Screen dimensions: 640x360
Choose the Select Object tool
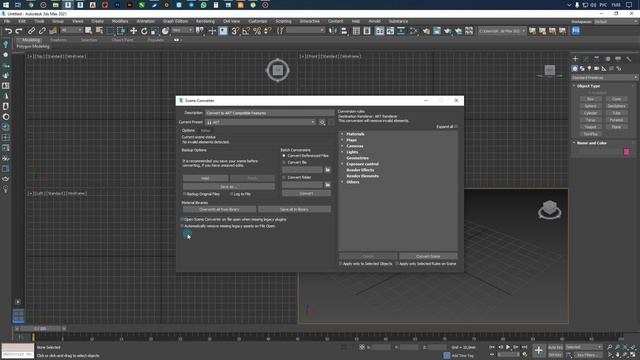click(x=88, y=31)
